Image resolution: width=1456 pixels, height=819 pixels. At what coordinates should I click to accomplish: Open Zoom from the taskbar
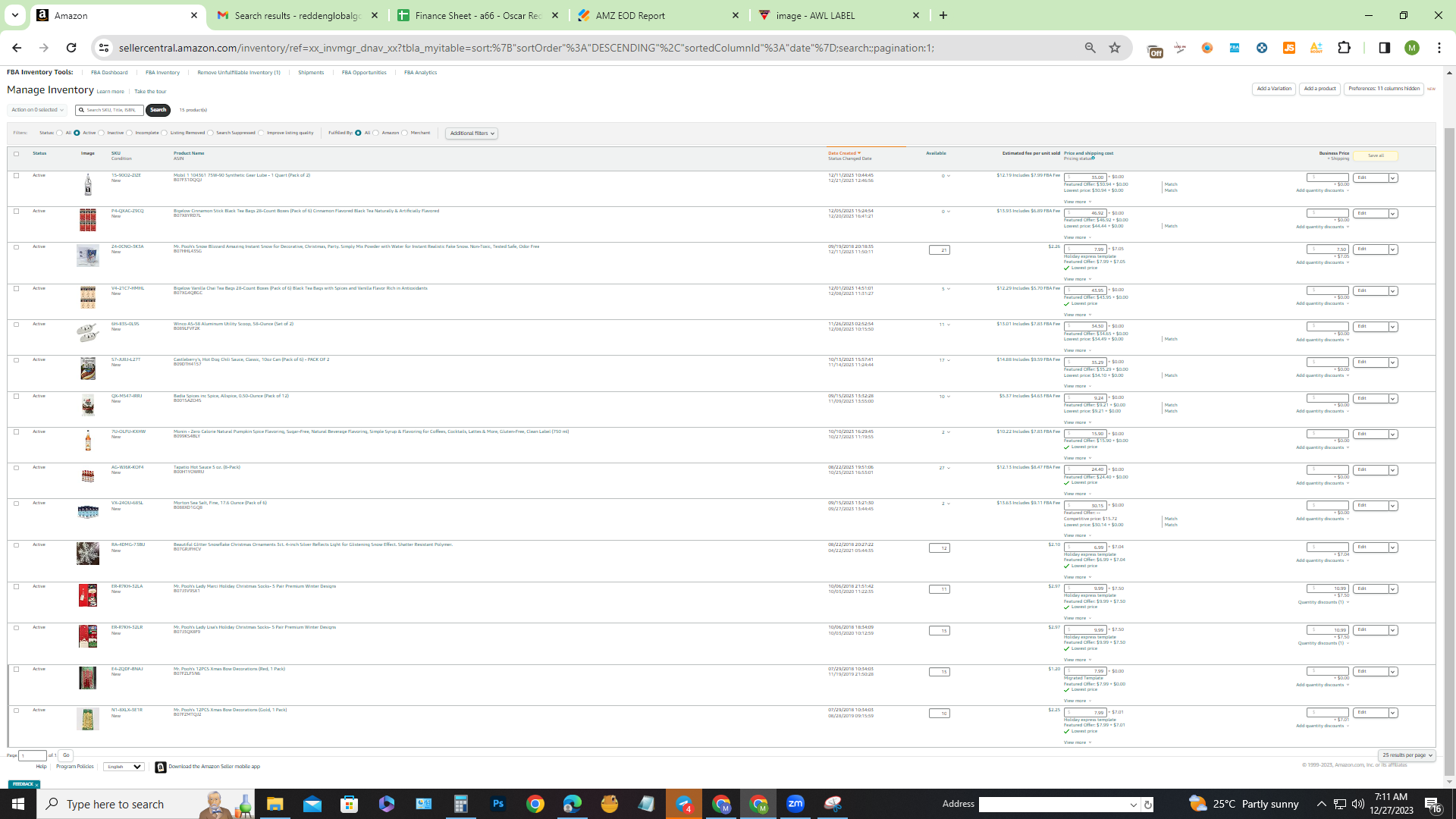click(x=795, y=804)
